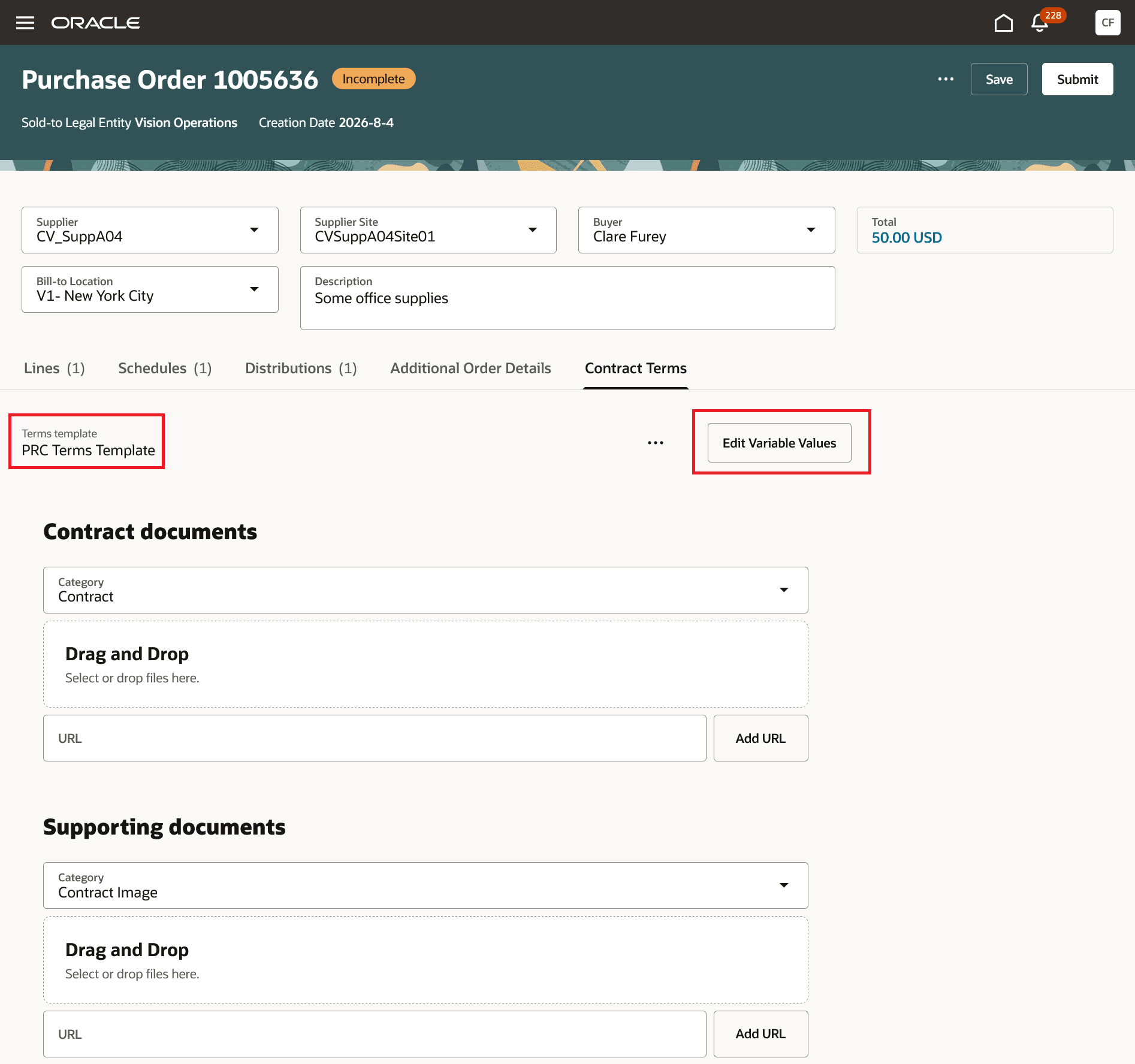Click Sold-to Legal Entity Vision Operations text

tap(129, 123)
